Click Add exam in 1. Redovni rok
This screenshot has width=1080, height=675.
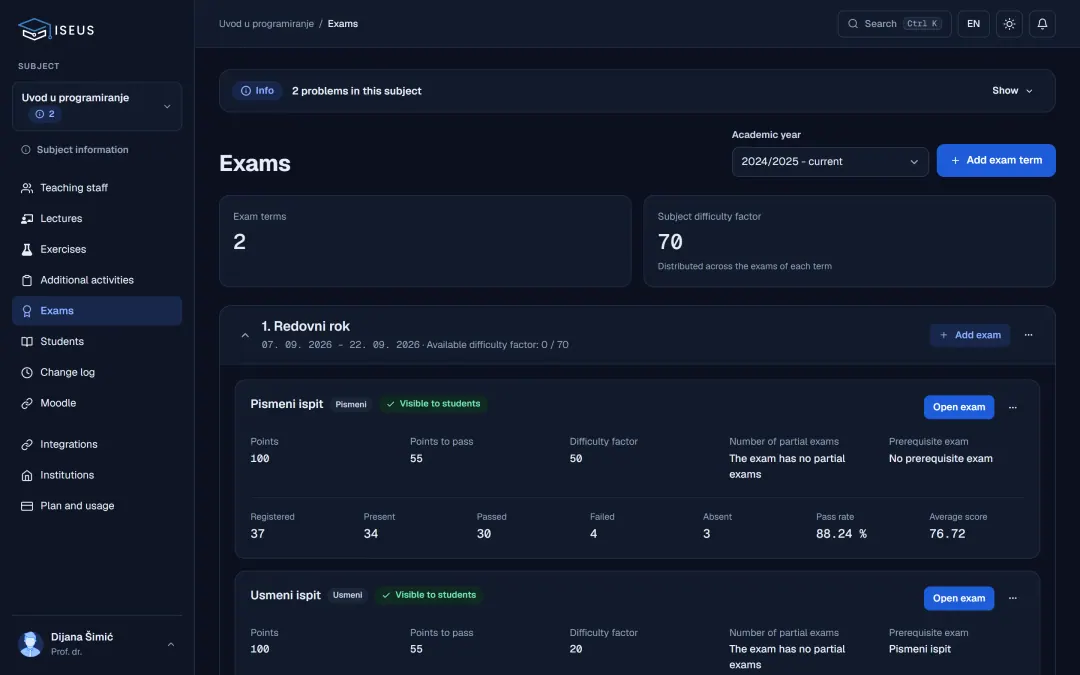pos(970,335)
